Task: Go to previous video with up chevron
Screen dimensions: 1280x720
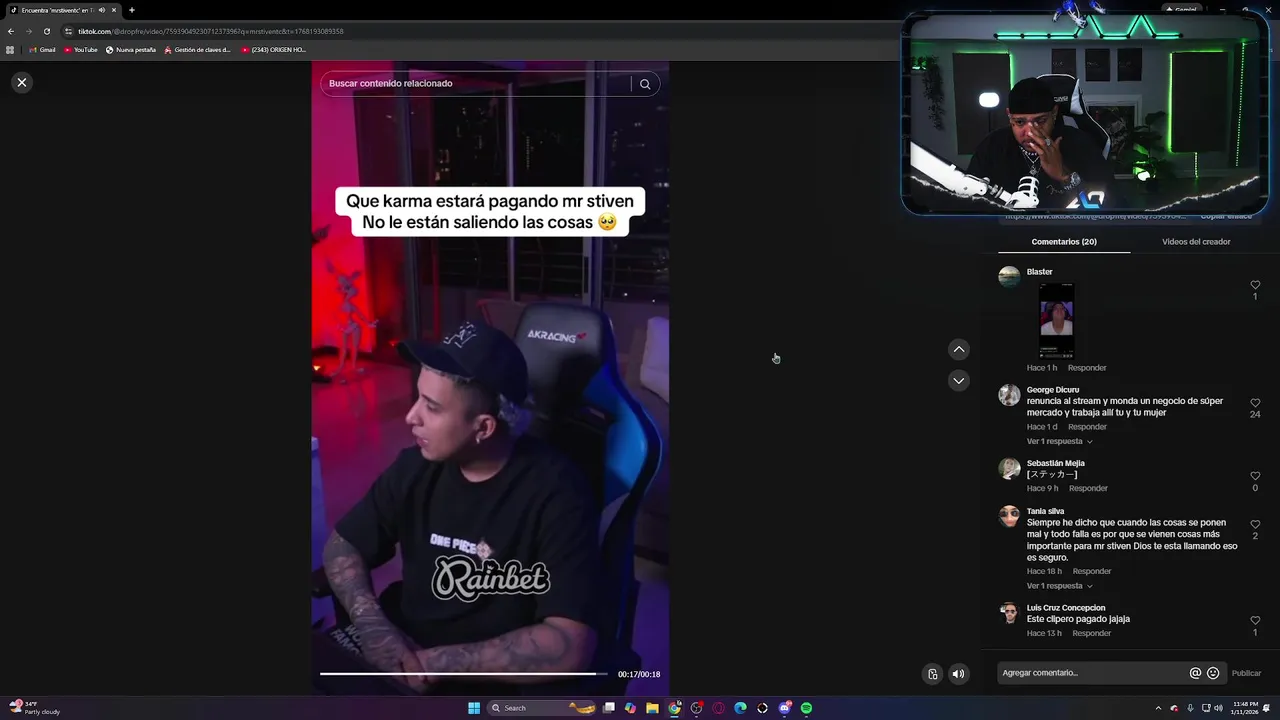Action: click(x=959, y=349)
